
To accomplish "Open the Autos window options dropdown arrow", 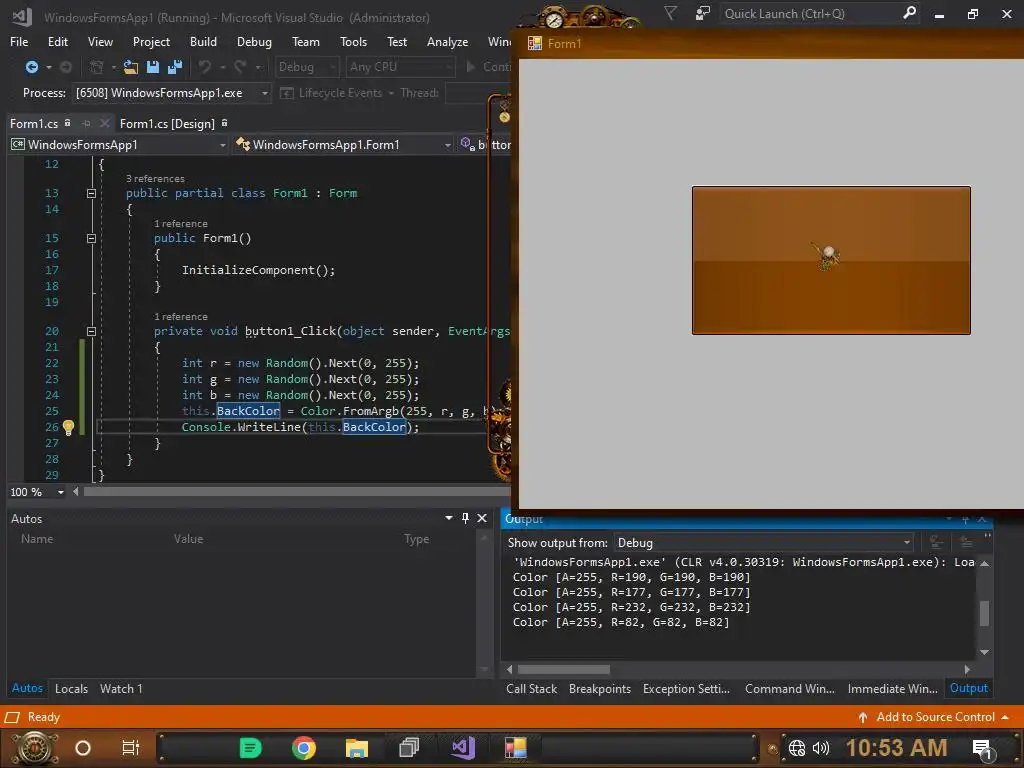I will pyautogui.click(x=449, y=518).
